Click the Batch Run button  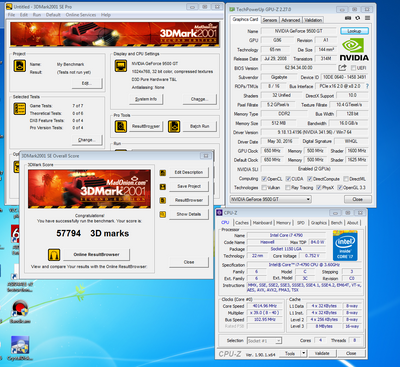coord(199,126)
